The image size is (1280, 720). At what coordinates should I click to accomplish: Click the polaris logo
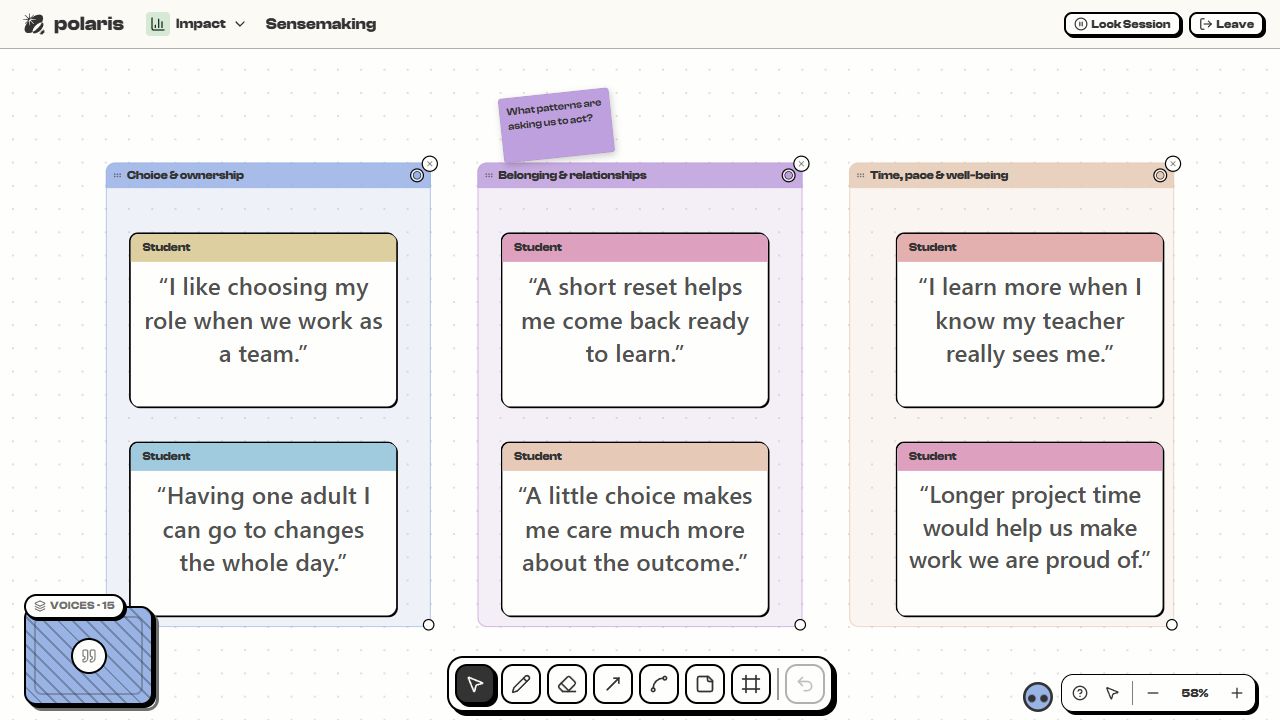pos(74,24)
